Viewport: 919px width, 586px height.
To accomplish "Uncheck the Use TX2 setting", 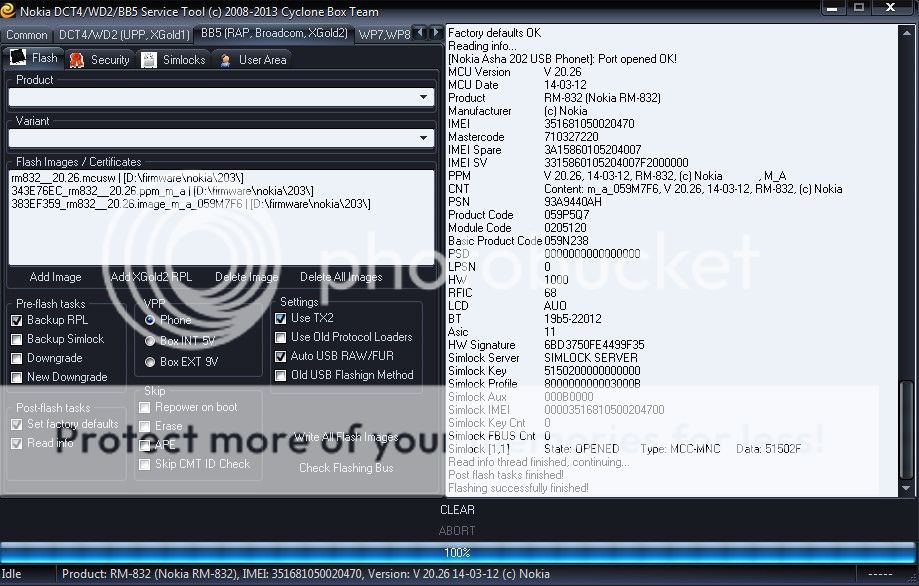I will tap(281, 318).
